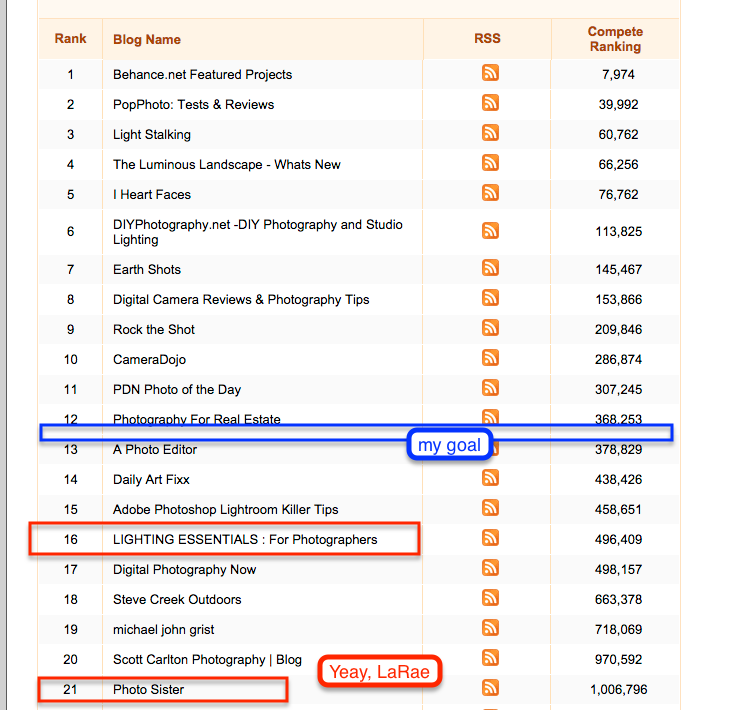Select the Earth Shots blog name
Image resolution: width=753 pixels, height=710 pixels.
pos(147,269)
